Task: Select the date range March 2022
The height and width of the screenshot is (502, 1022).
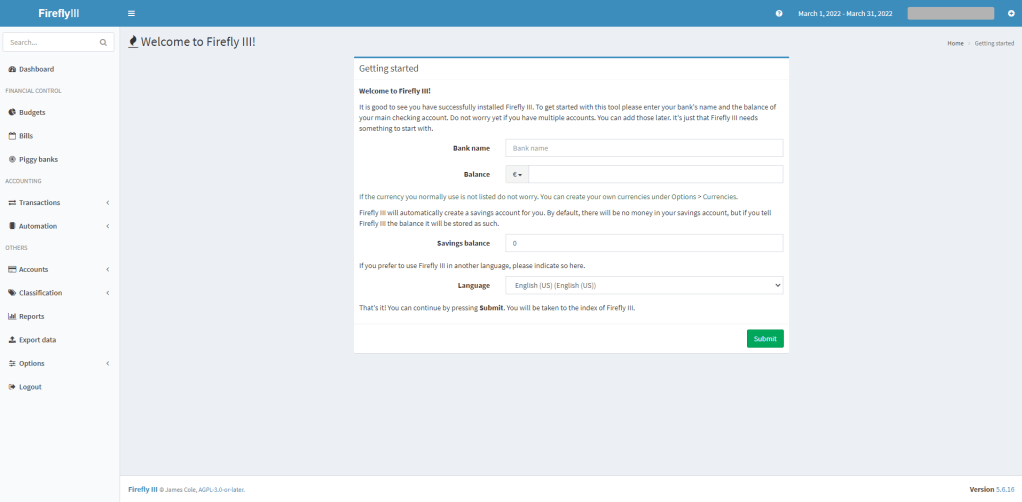Action: pos(845,13)
